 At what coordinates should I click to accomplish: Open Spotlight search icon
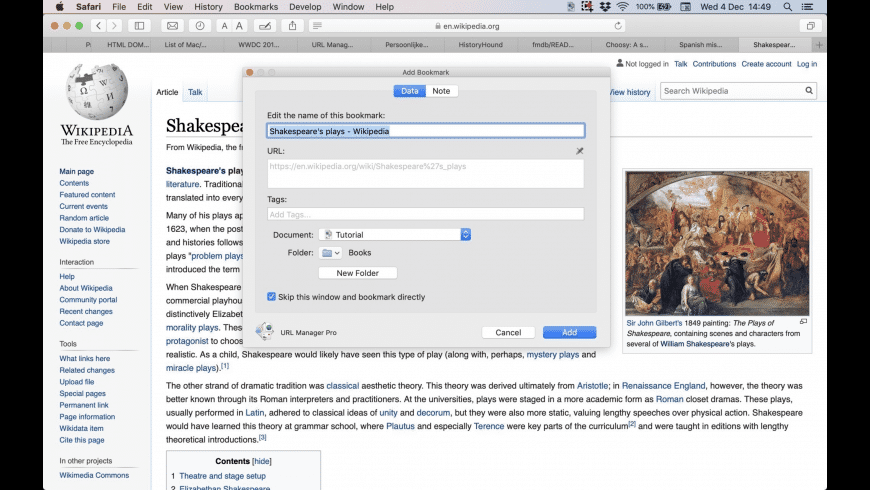click(787, 7)
